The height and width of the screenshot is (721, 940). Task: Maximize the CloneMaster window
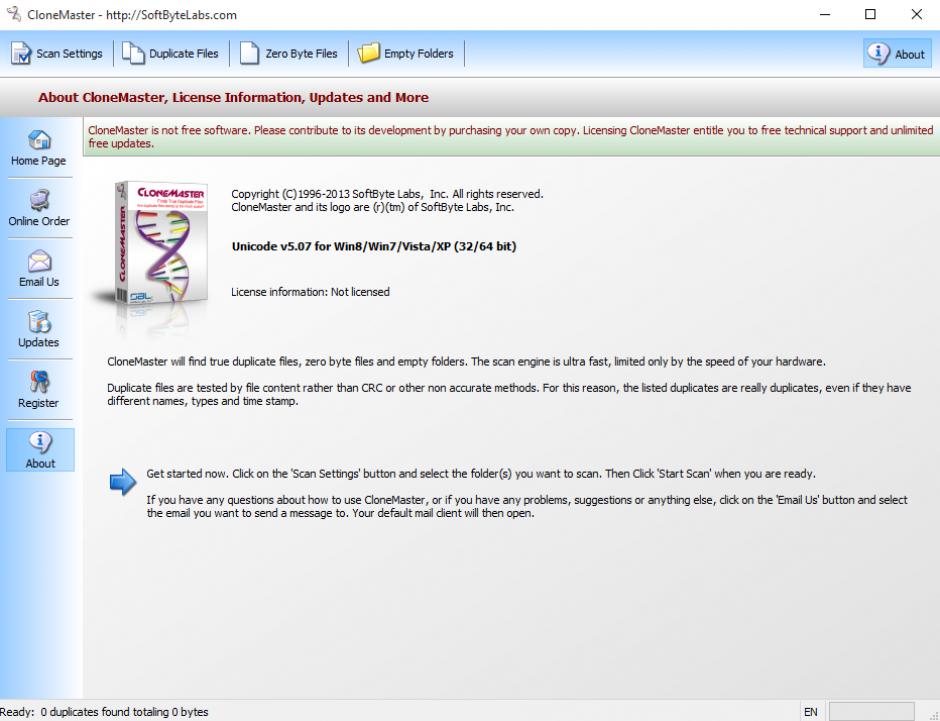870,14
